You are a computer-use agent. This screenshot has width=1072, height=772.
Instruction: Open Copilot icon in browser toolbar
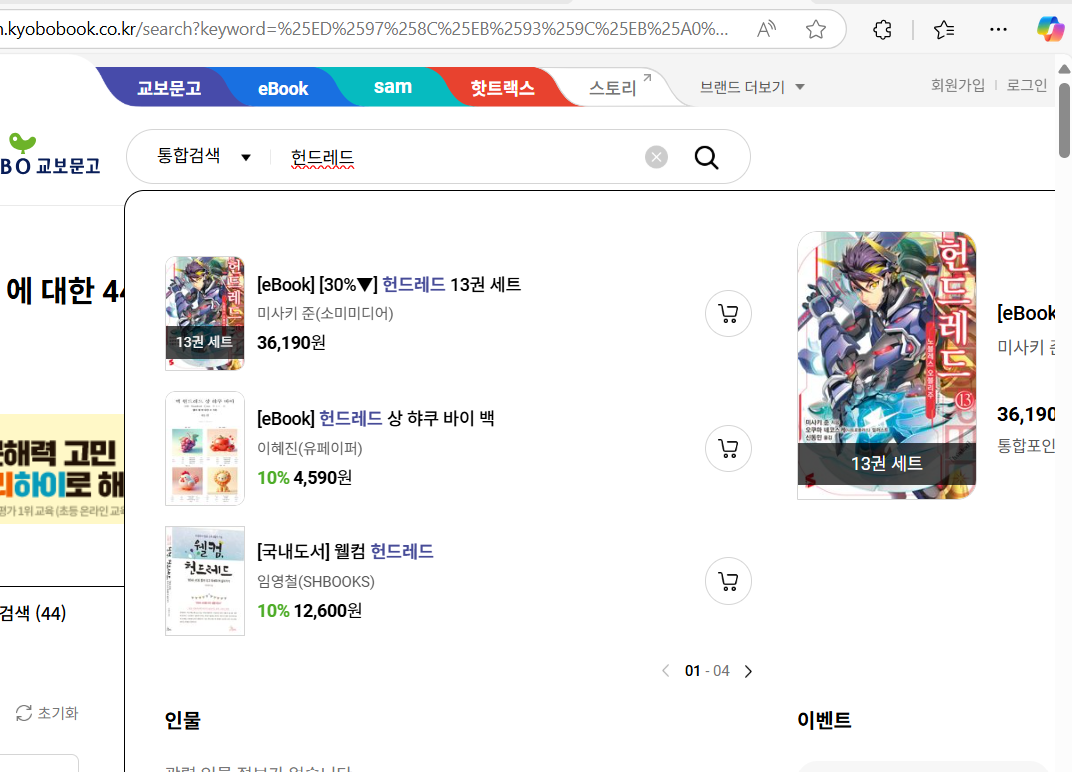pyautogui.click(x=1050, y=29)
